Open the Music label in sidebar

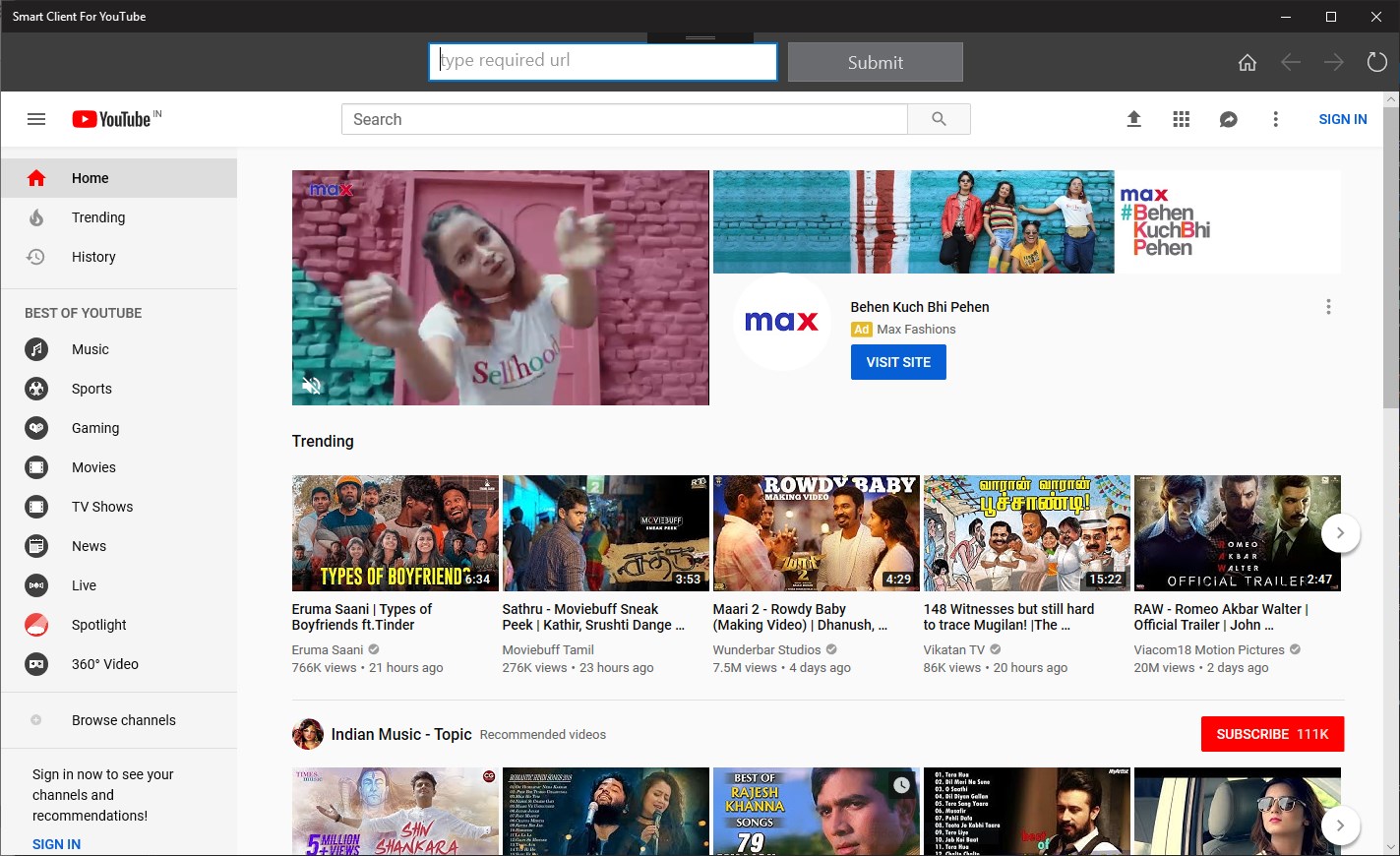(x=91, y=349)
